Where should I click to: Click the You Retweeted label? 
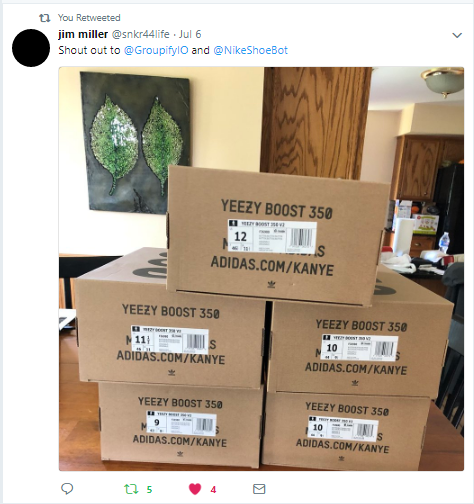pos(89,18)
